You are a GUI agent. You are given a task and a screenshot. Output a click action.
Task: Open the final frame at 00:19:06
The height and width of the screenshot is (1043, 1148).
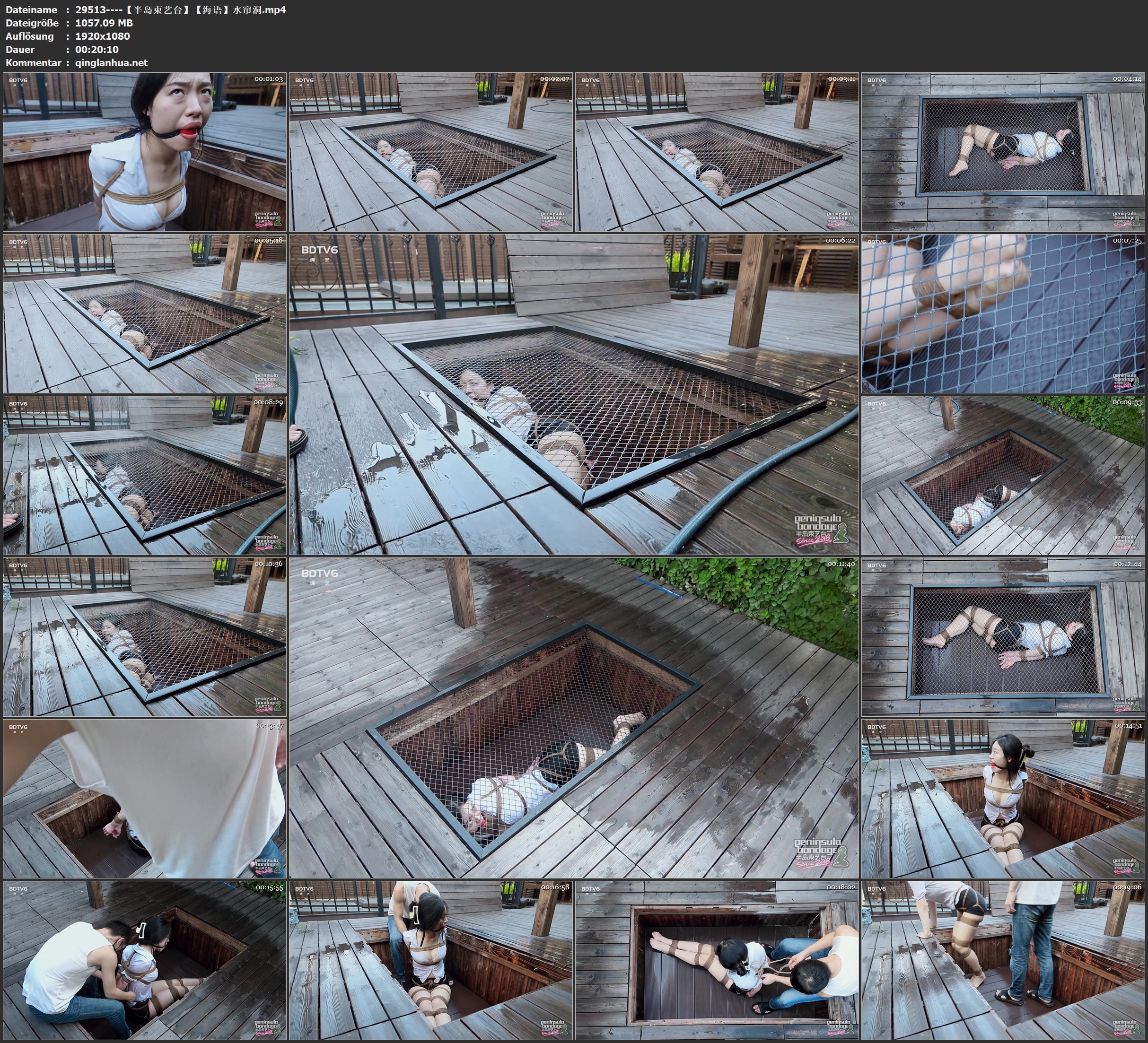[x=1003, y=960]
